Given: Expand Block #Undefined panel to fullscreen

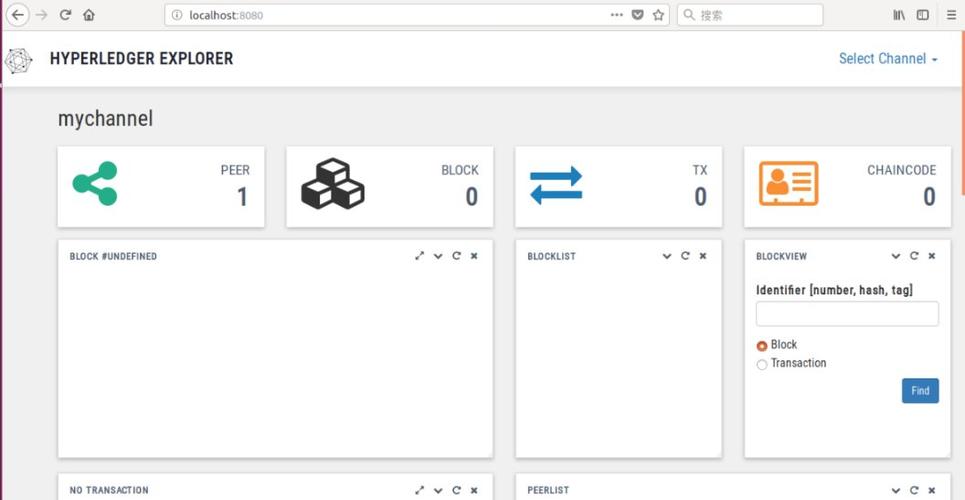Looking at the screenshot, I should 420,256.
